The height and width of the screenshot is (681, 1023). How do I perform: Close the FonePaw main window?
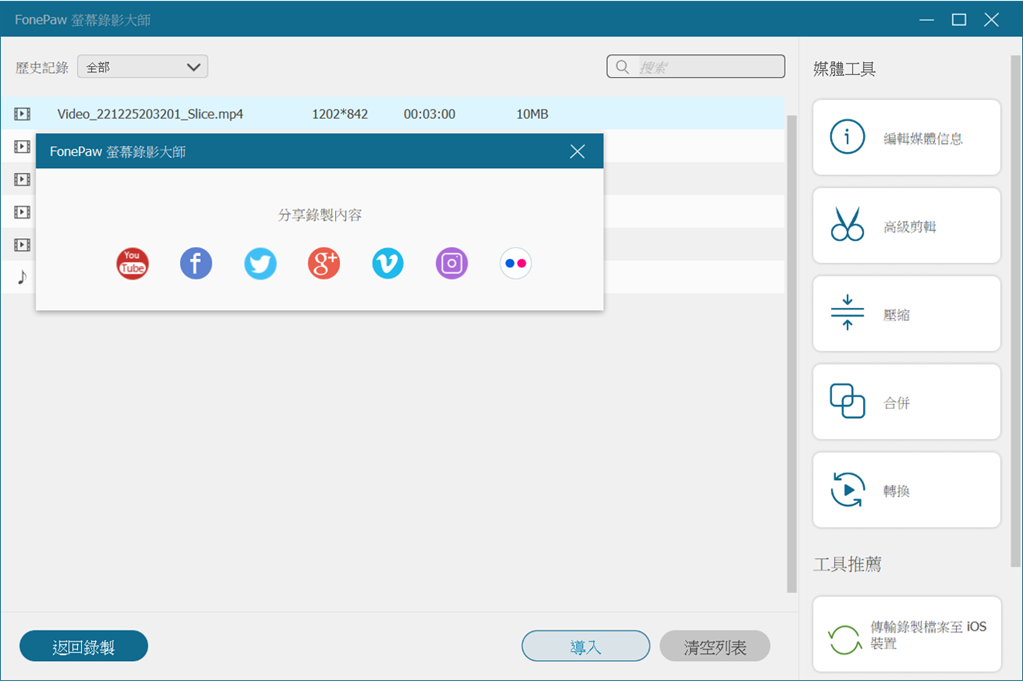coord(992,20)
